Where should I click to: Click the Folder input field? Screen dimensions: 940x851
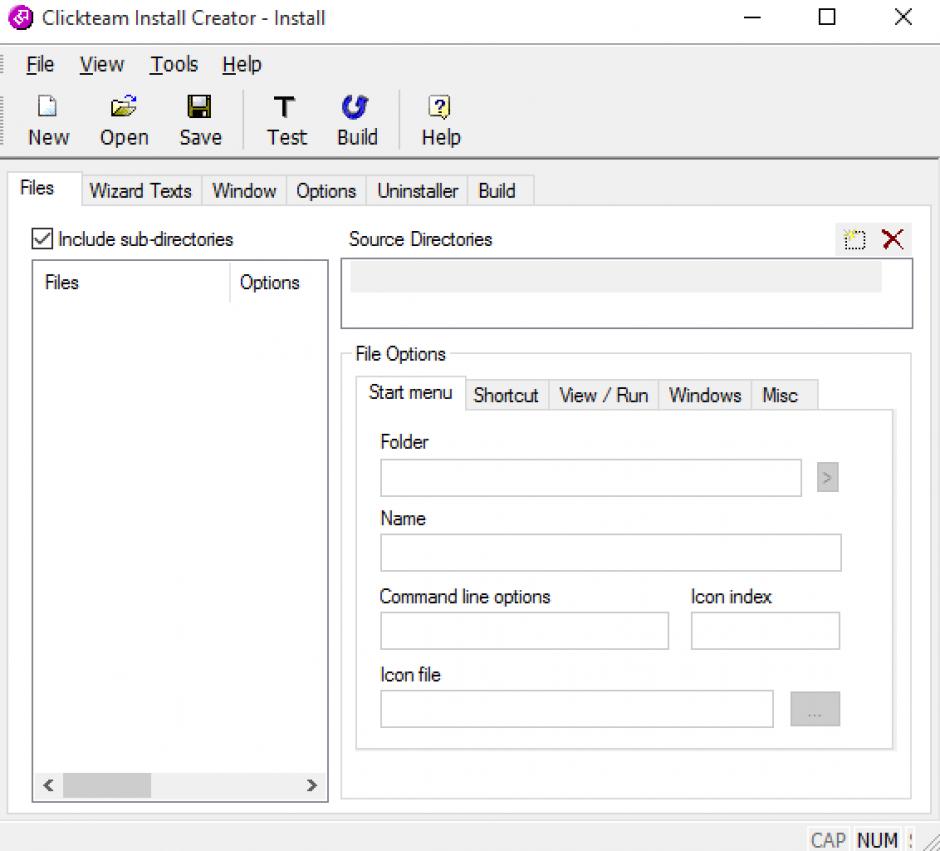pyautogui.click(x=590, y=478)
